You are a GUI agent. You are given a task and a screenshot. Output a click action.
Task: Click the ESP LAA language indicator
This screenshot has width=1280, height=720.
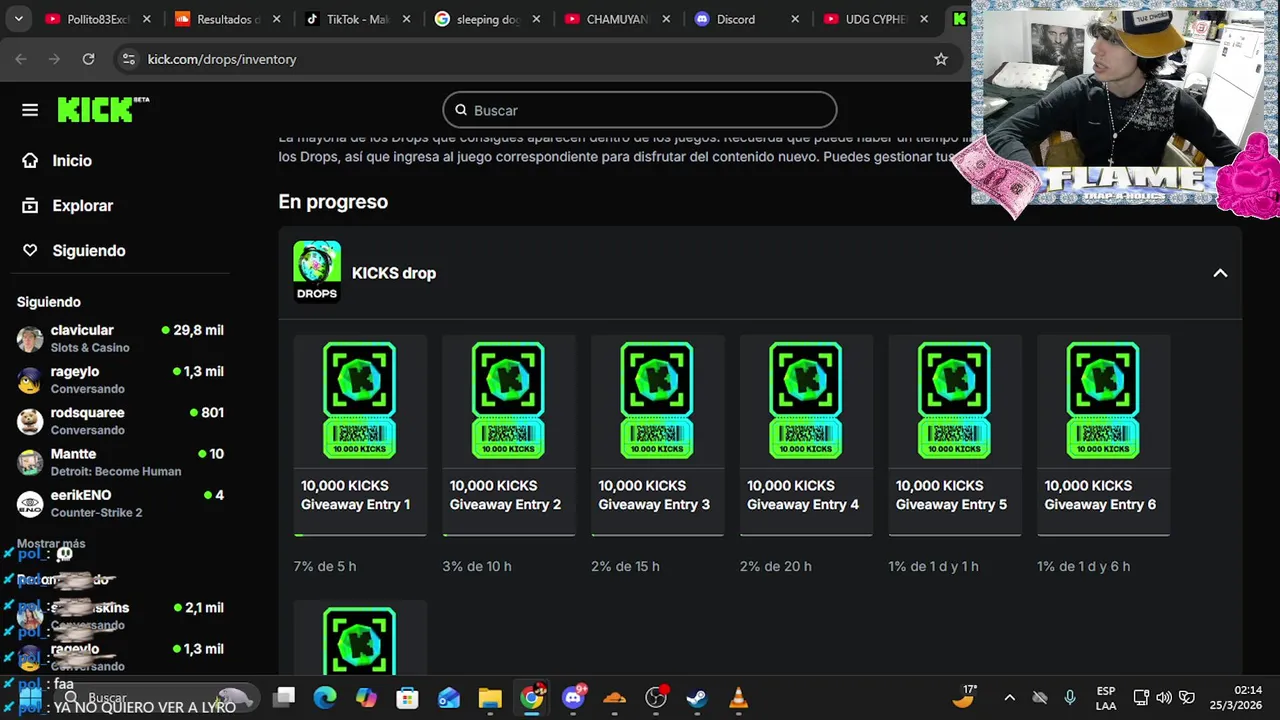(1106, 698)
